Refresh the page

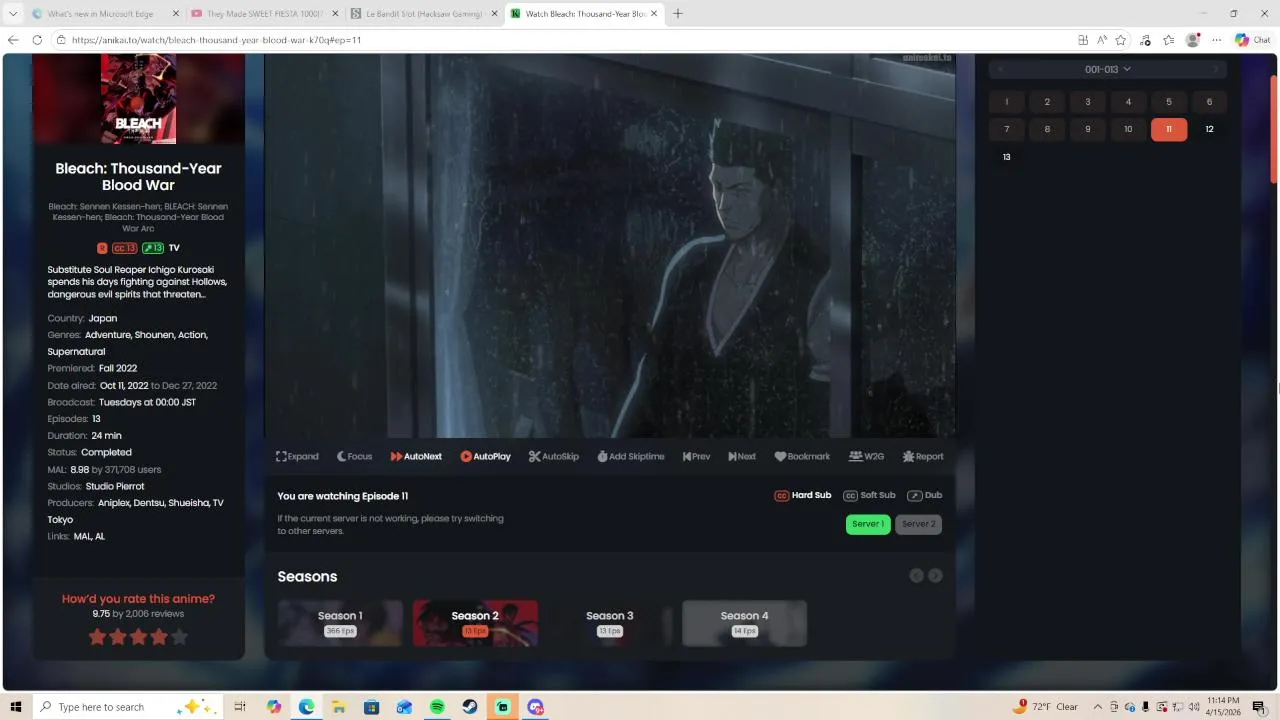point(37,40)
